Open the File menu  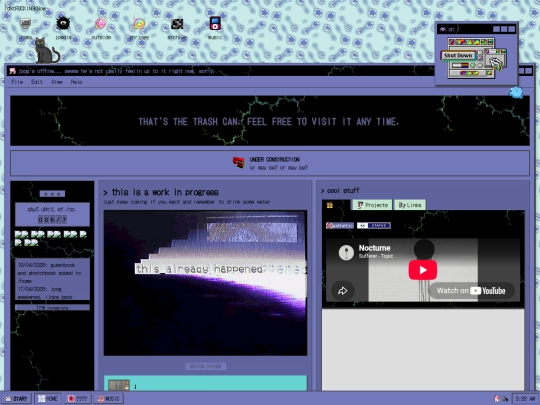point(17,82)
